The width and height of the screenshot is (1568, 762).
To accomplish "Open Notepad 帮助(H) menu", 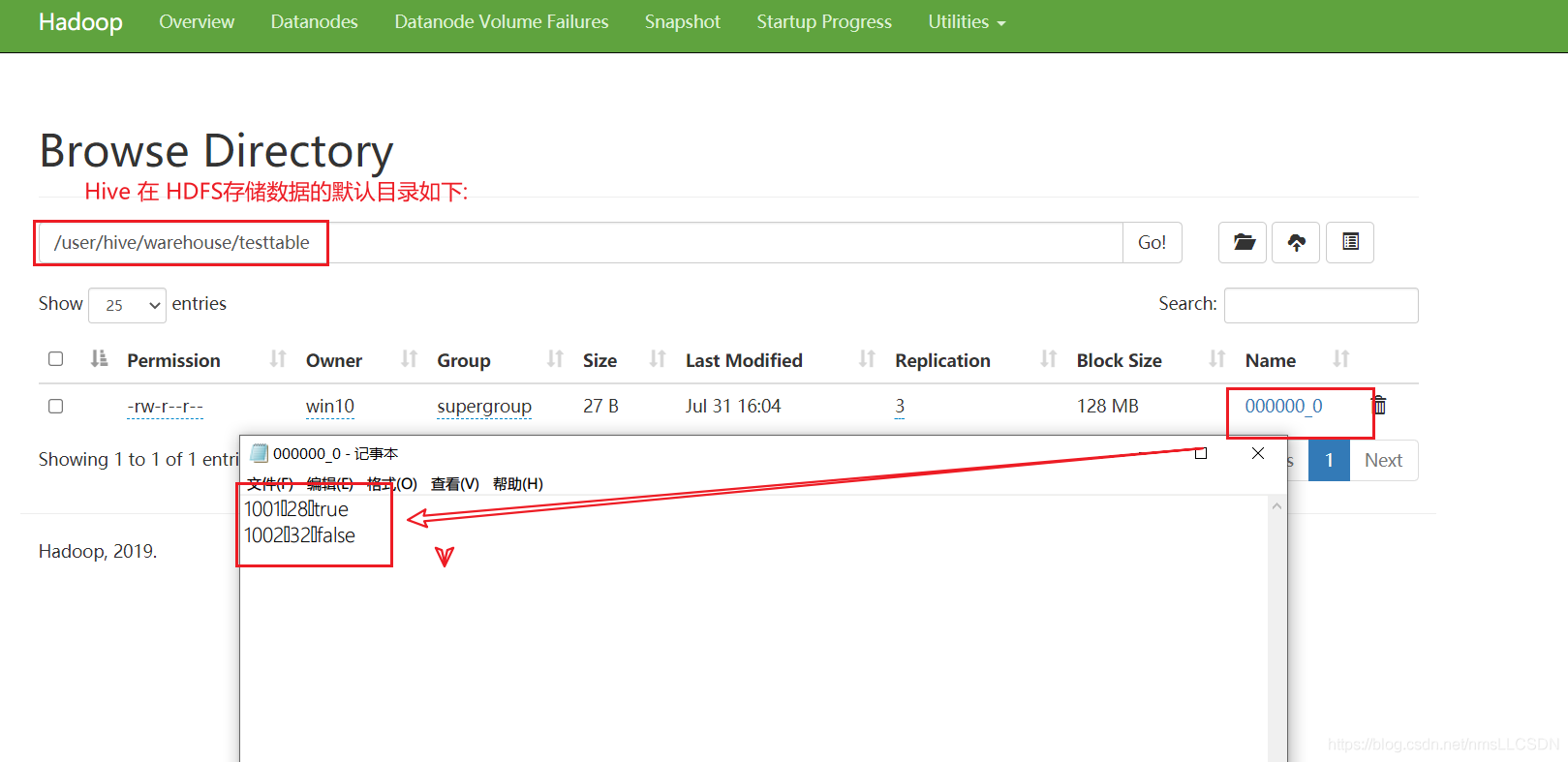I will coord(518,483).
